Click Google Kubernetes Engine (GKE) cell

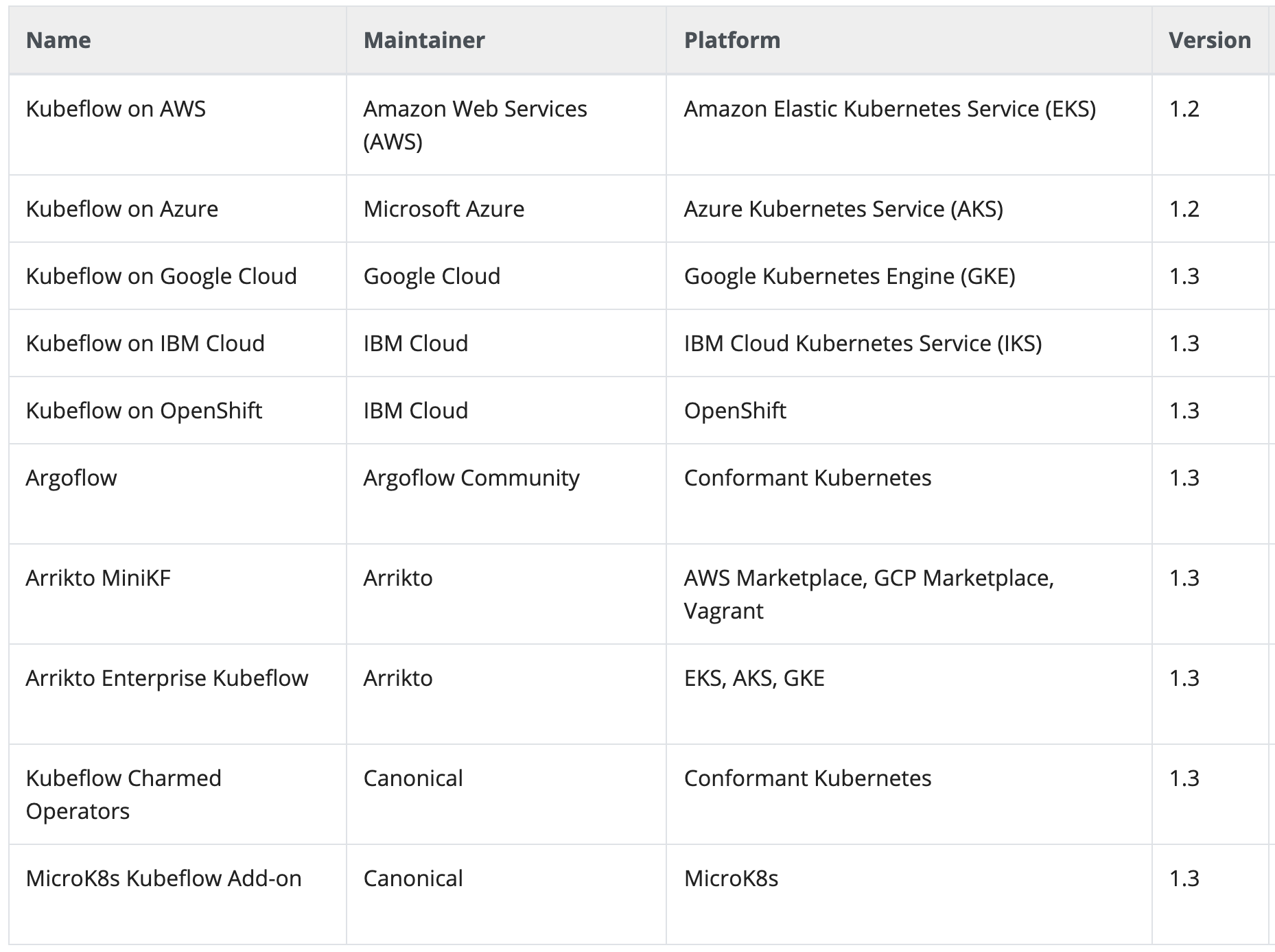909,276
